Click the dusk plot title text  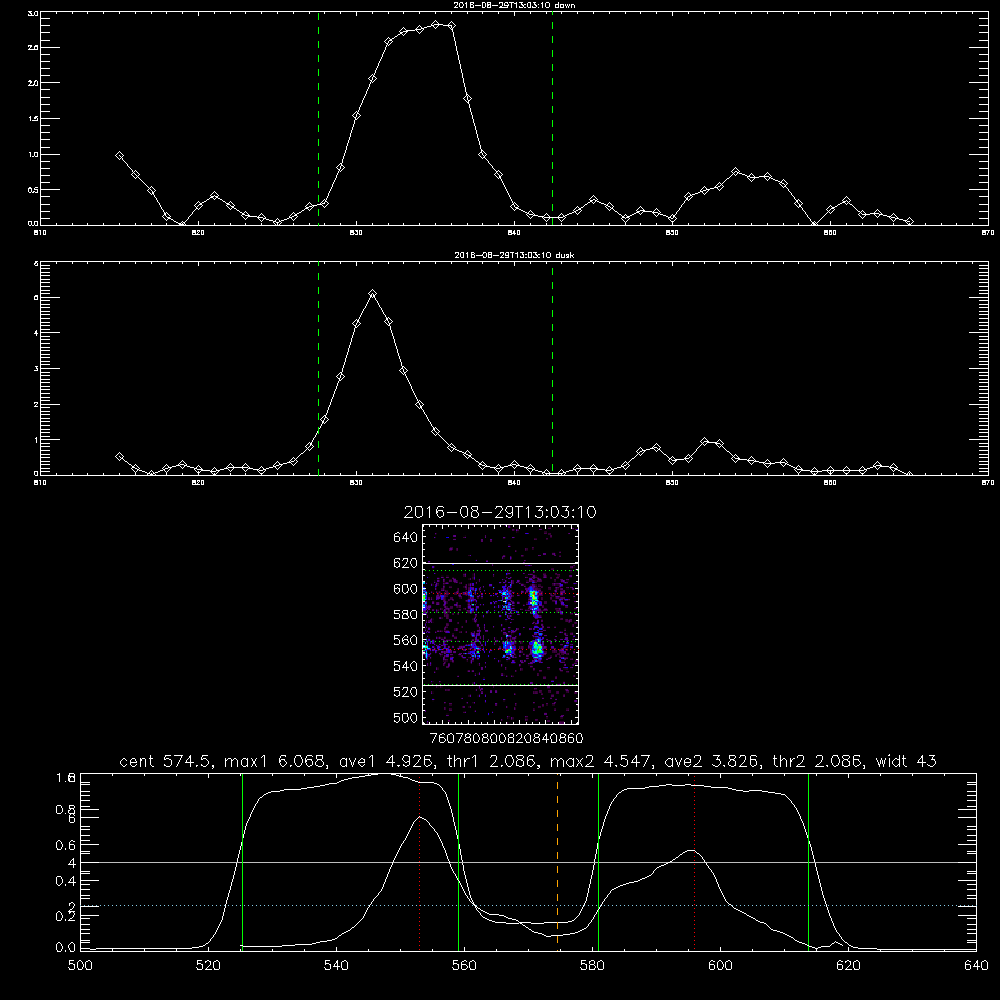(x=514, y=255)
